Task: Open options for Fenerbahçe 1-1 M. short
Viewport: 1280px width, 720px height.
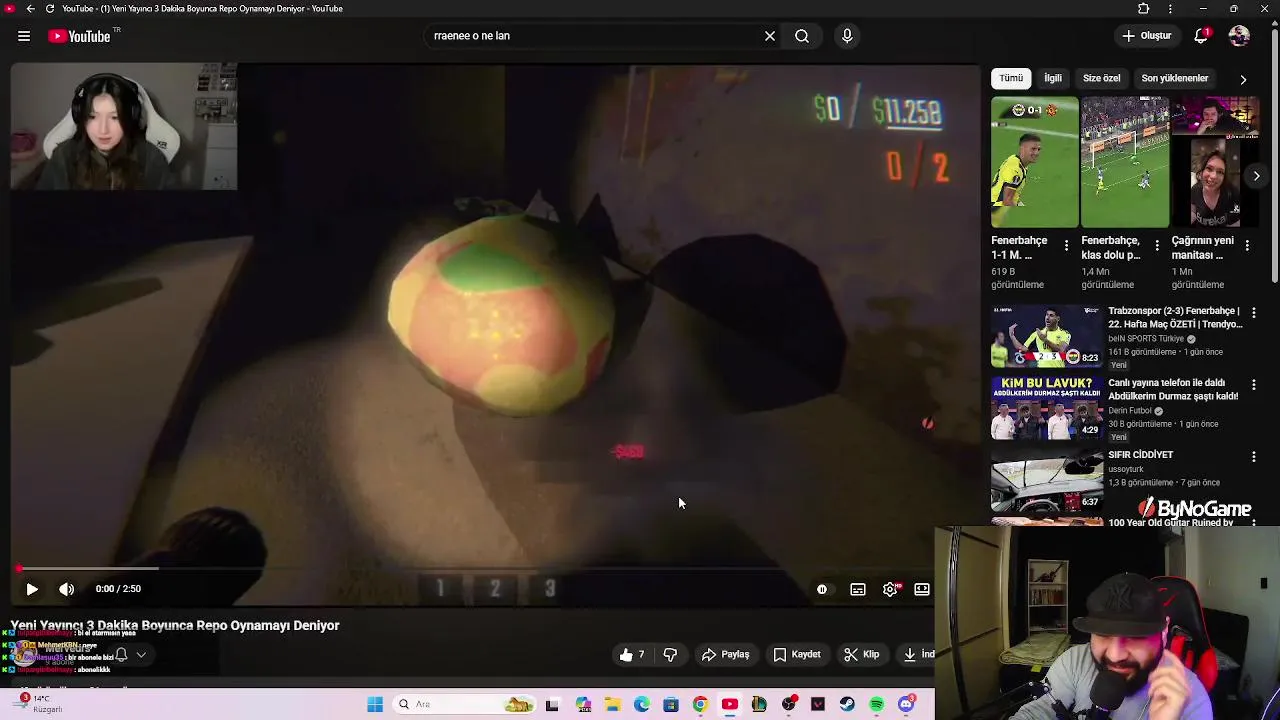Action: (x=1066, y=245)
